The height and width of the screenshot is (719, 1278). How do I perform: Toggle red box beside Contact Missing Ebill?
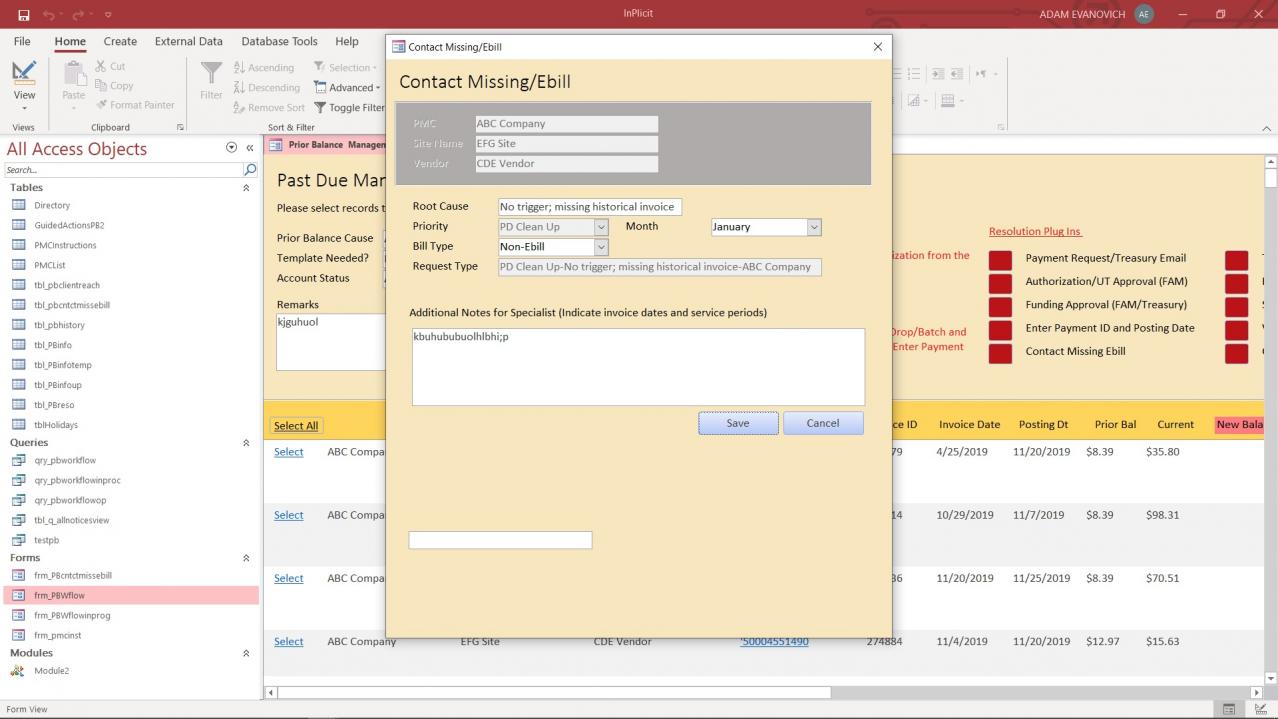(x=1000, y=353)
